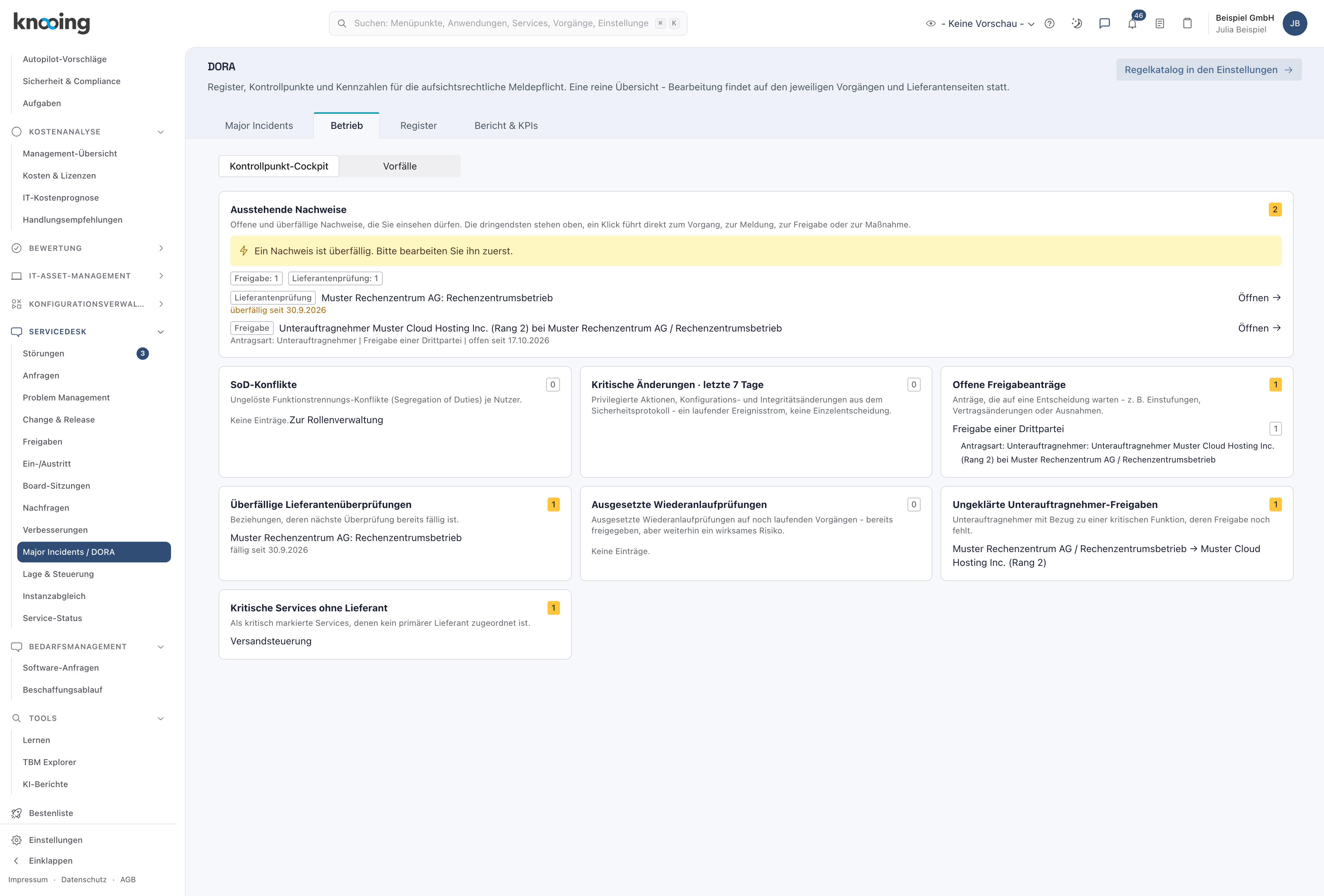Collapse the Tools section chevron
1324x896 pixels.
click(x=161, y=719)
